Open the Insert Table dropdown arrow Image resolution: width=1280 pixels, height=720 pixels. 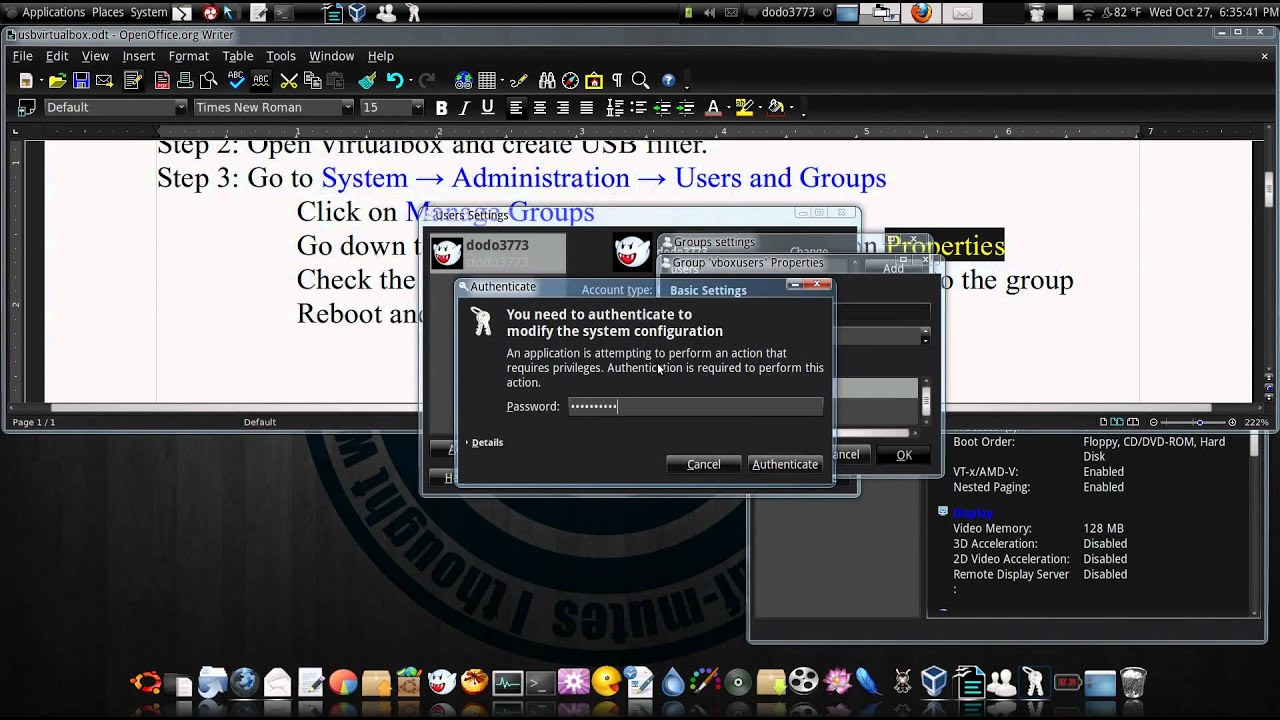coord(501,80)
